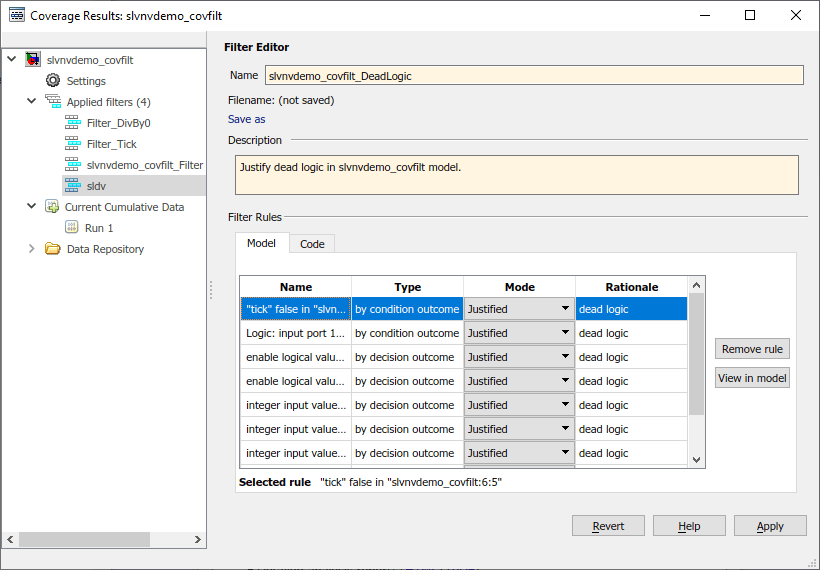
Task: Click the rules table vertical scrollbar down arrow
Action: [697, 459]
